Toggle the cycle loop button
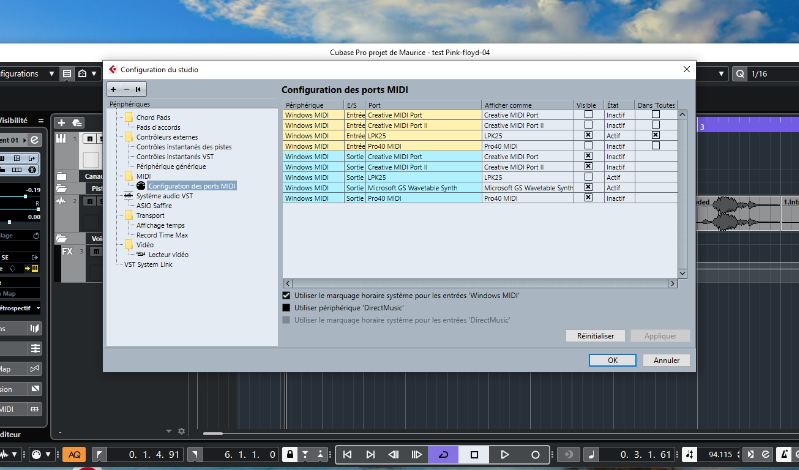 [x=443, y=454]
